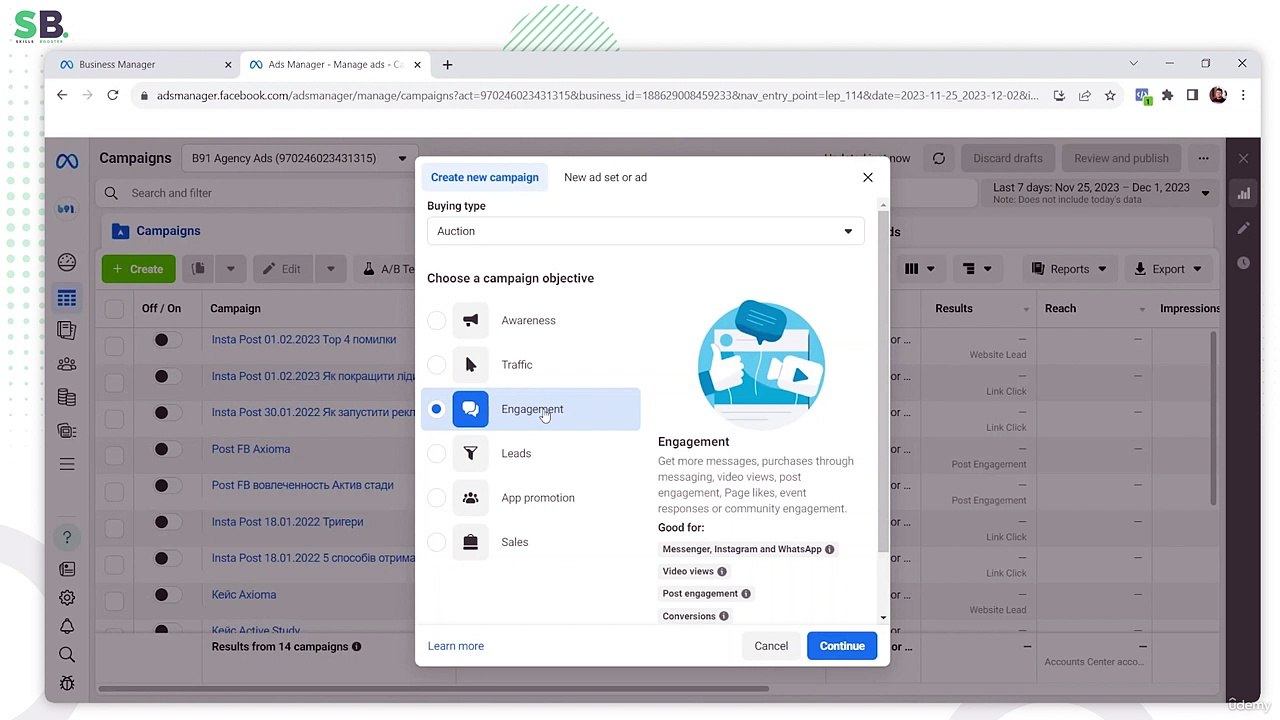Select the App promotion radio button
1280x720 pixels.
click(x=436, y=498)
